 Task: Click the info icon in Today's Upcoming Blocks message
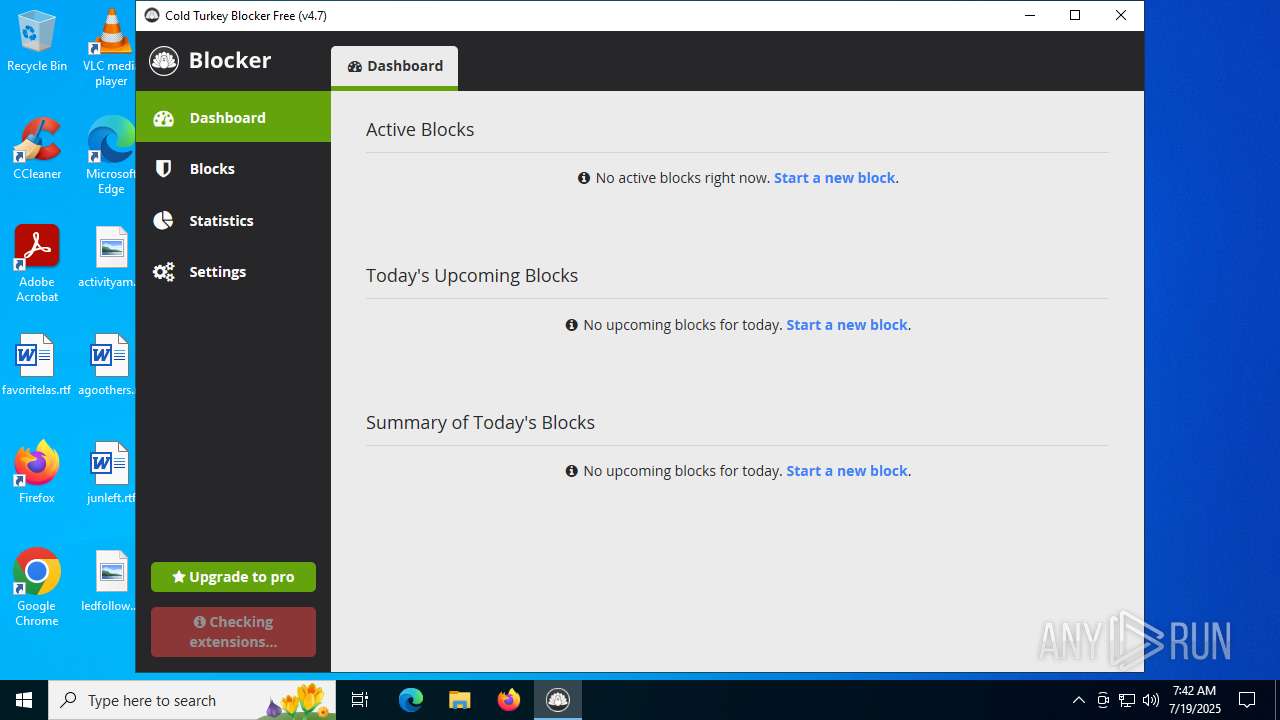(572, 325)
